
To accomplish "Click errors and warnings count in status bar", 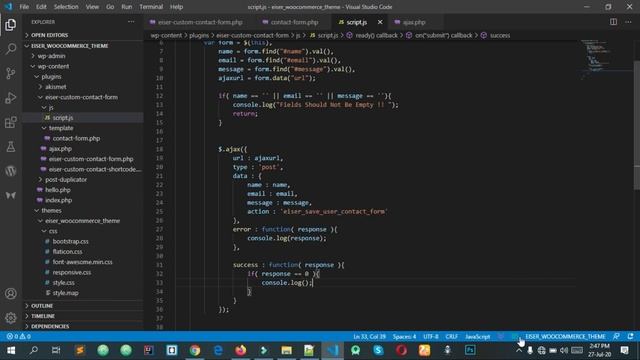I will click(18, 336).
